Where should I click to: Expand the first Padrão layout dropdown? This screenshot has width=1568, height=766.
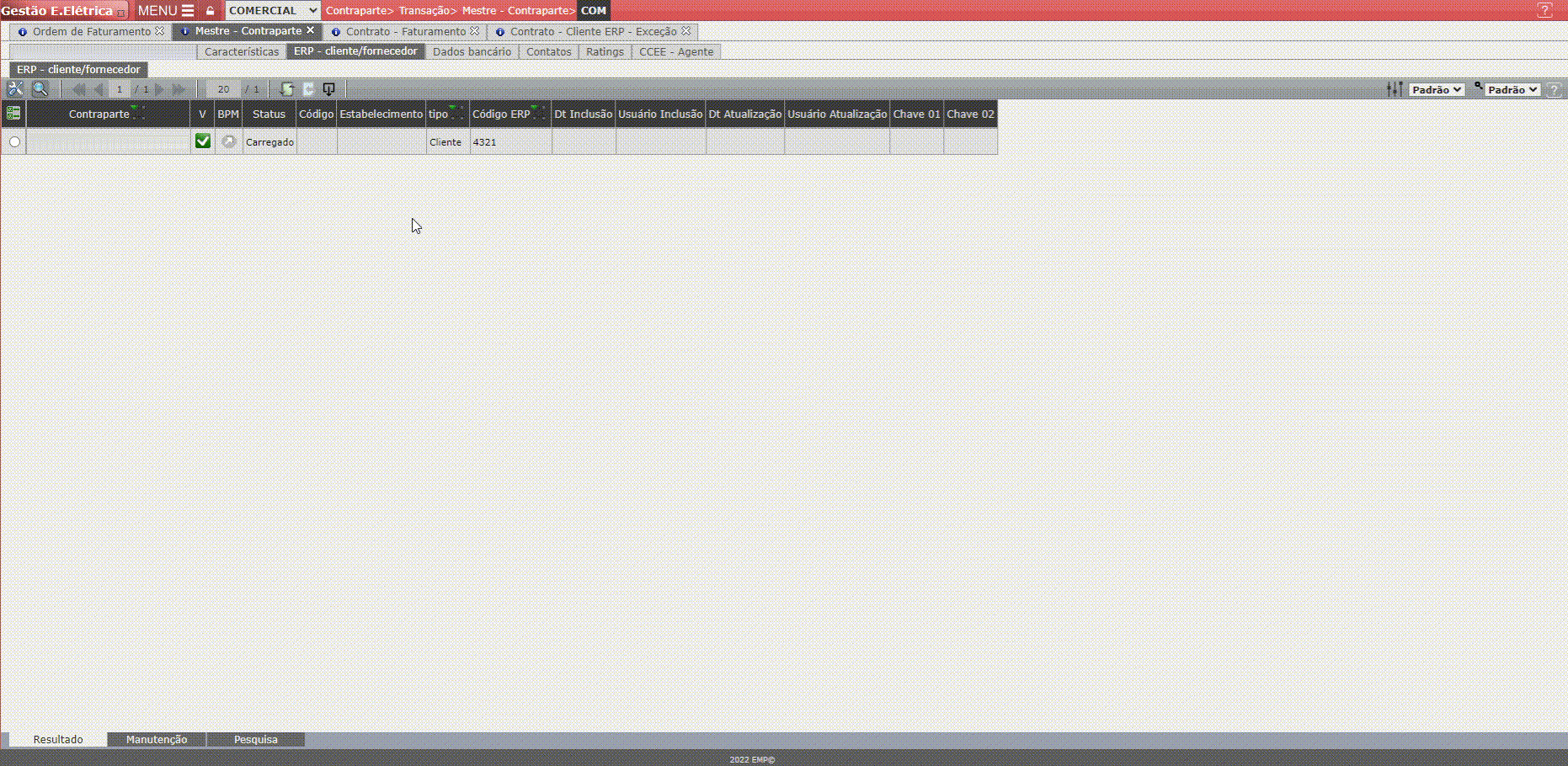(1437, 90)
